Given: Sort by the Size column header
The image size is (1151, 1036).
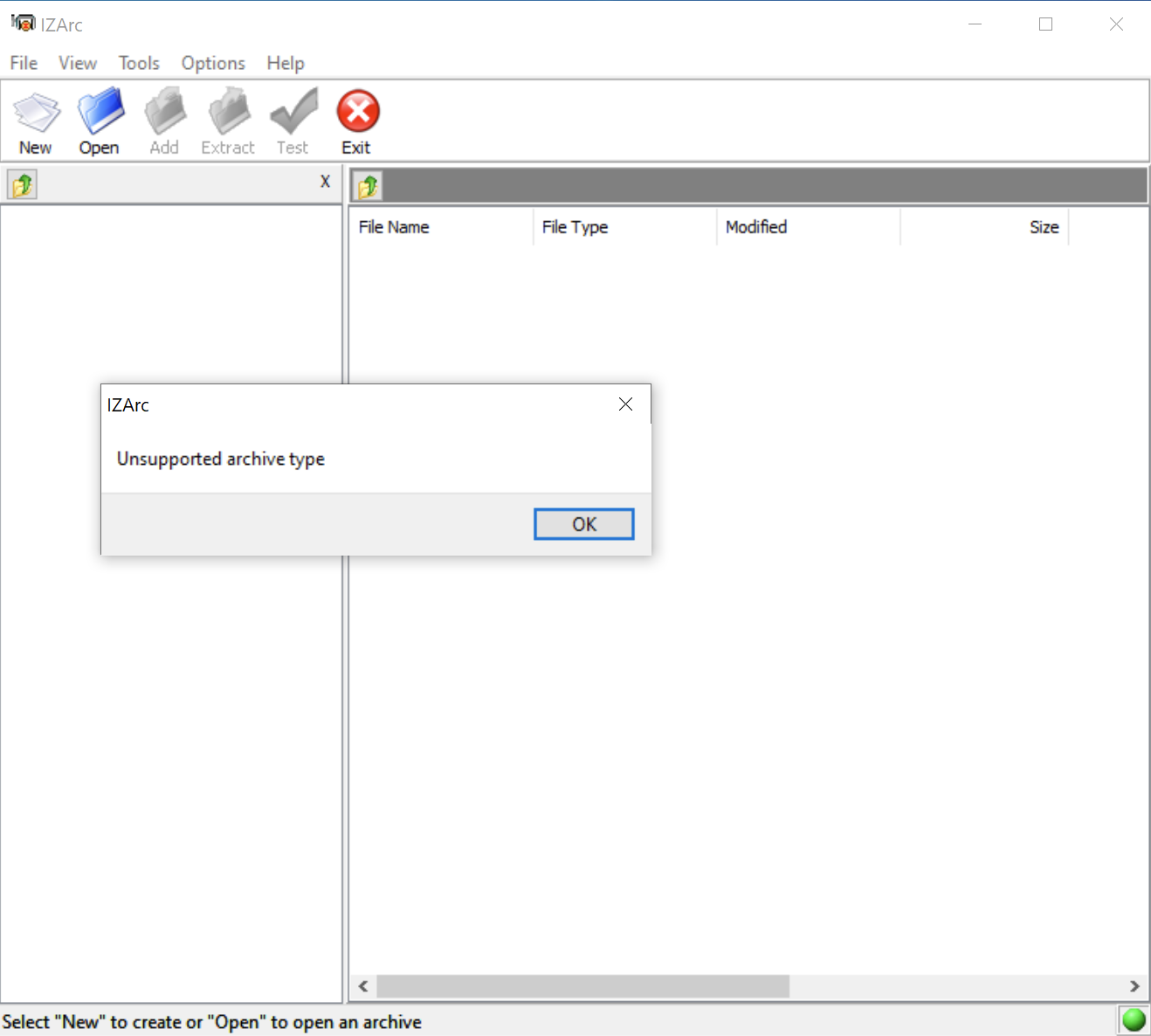Looking at the screenshot, I should click(984, 227).
